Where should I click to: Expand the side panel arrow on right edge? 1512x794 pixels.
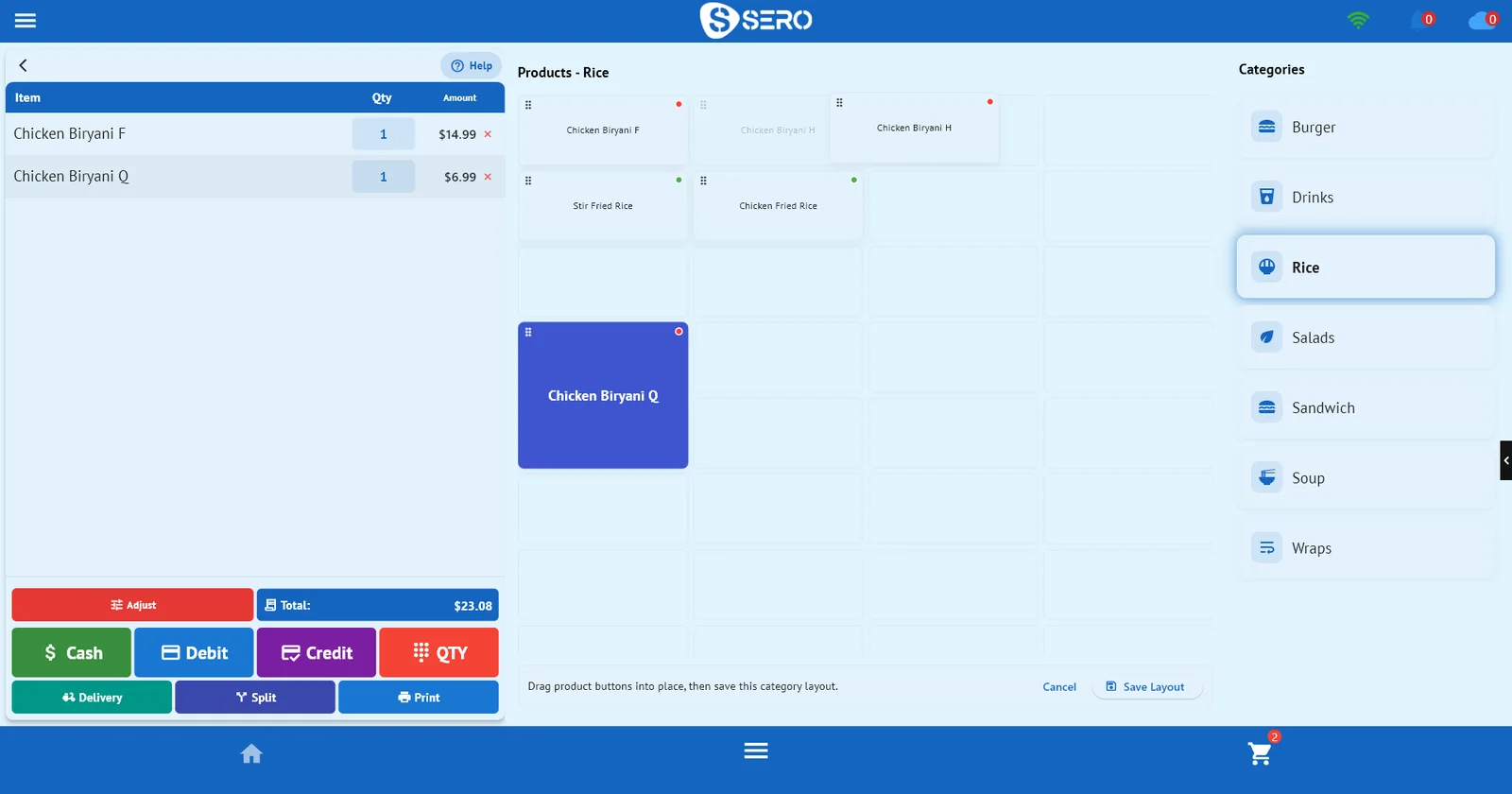pyautogui.click(x=1506, y=460)
